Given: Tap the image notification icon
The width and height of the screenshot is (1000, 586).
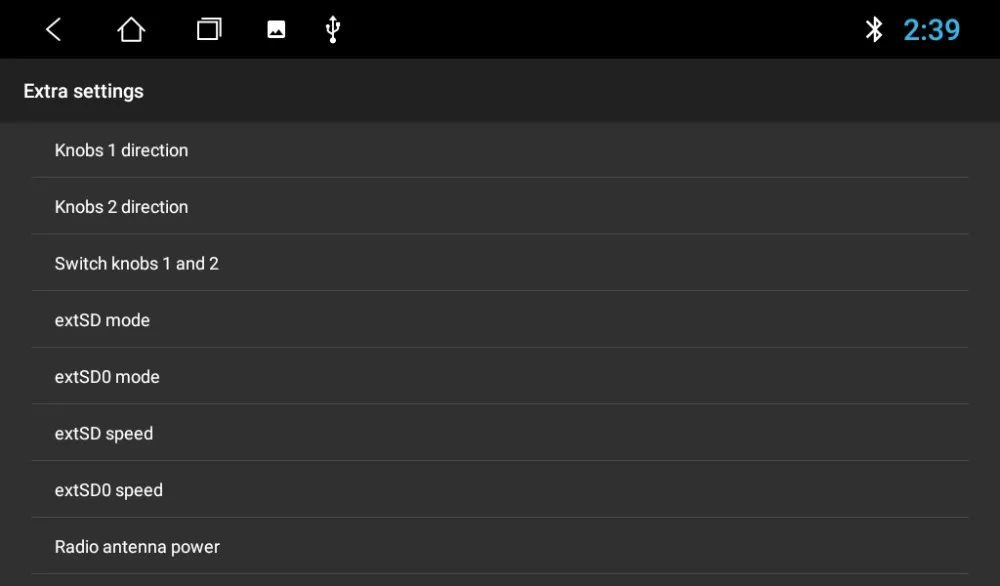Looking at the screenshot, I should coord(276,29).
